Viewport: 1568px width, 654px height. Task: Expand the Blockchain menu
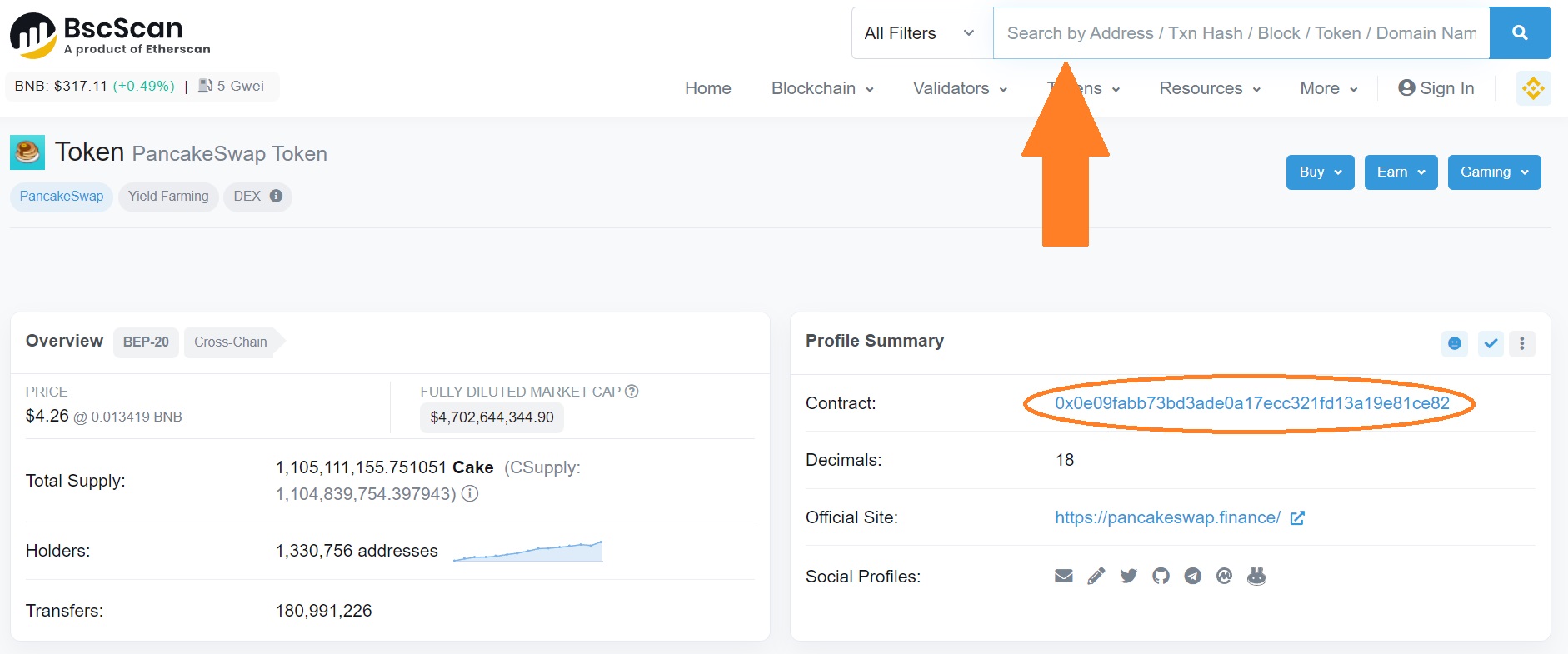(x=822, y=88)
